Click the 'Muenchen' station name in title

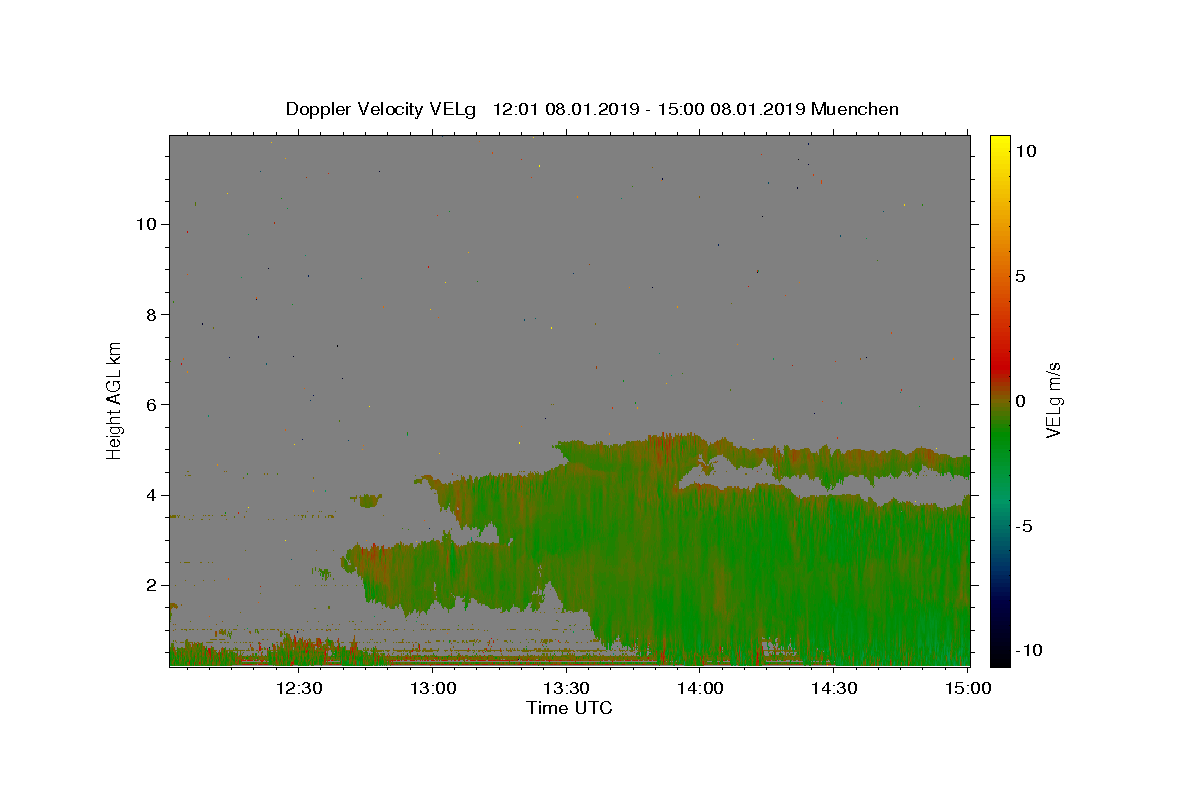coord(855,109)
